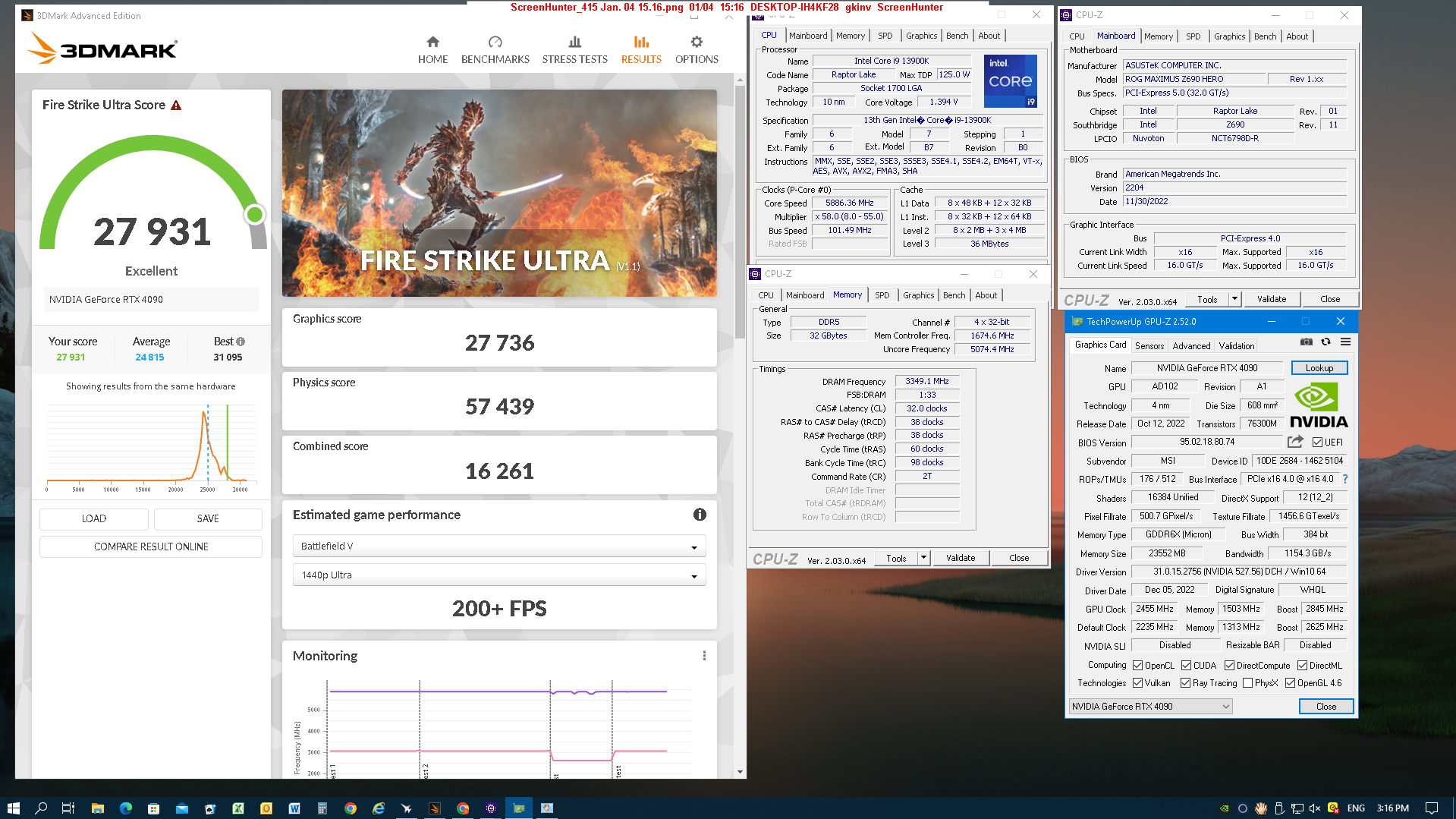This screenshot has height=819, width=1456.
Task: Click the NVIDIA GeForce RTX 4090 field in 3DMark
Action: (x=151, y=300)
